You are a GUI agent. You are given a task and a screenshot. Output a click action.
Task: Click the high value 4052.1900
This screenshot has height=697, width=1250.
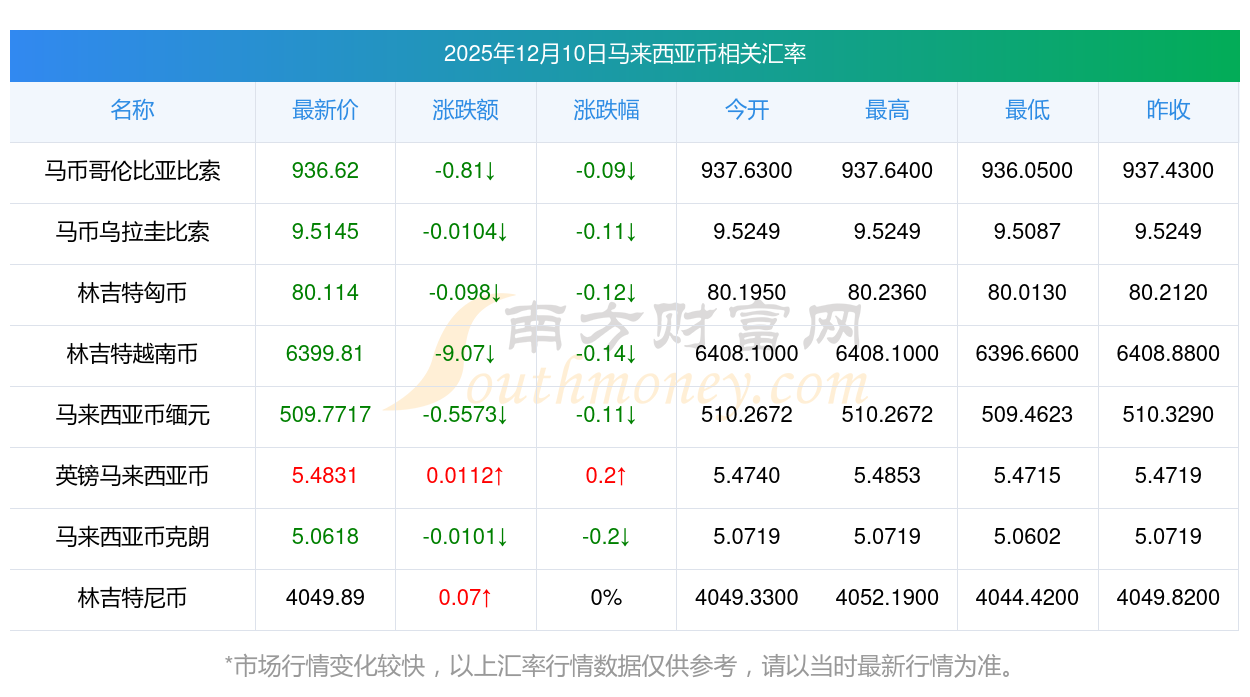tap(887, 598)
